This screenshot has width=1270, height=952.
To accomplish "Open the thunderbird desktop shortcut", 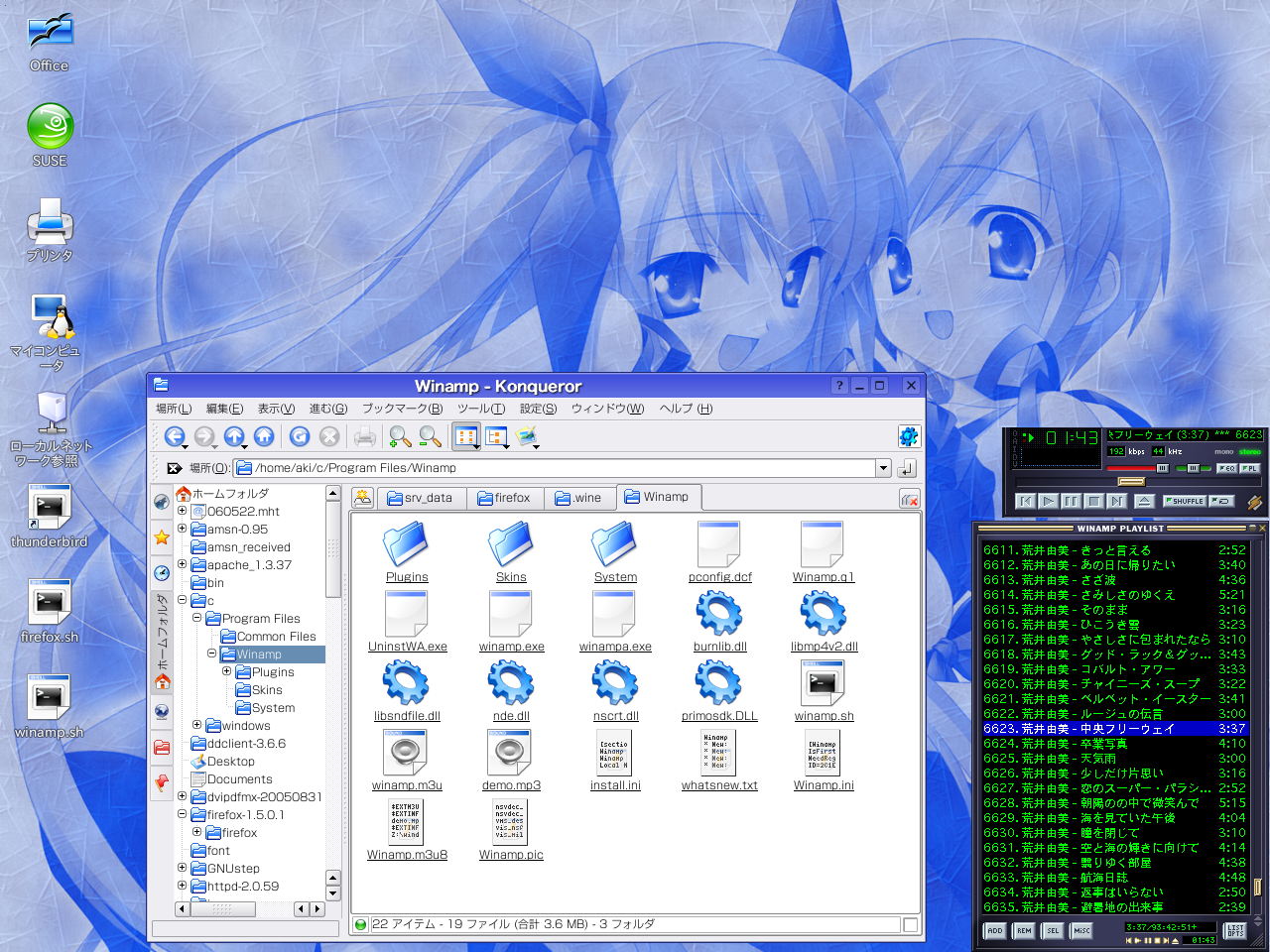I will point(50,517).
